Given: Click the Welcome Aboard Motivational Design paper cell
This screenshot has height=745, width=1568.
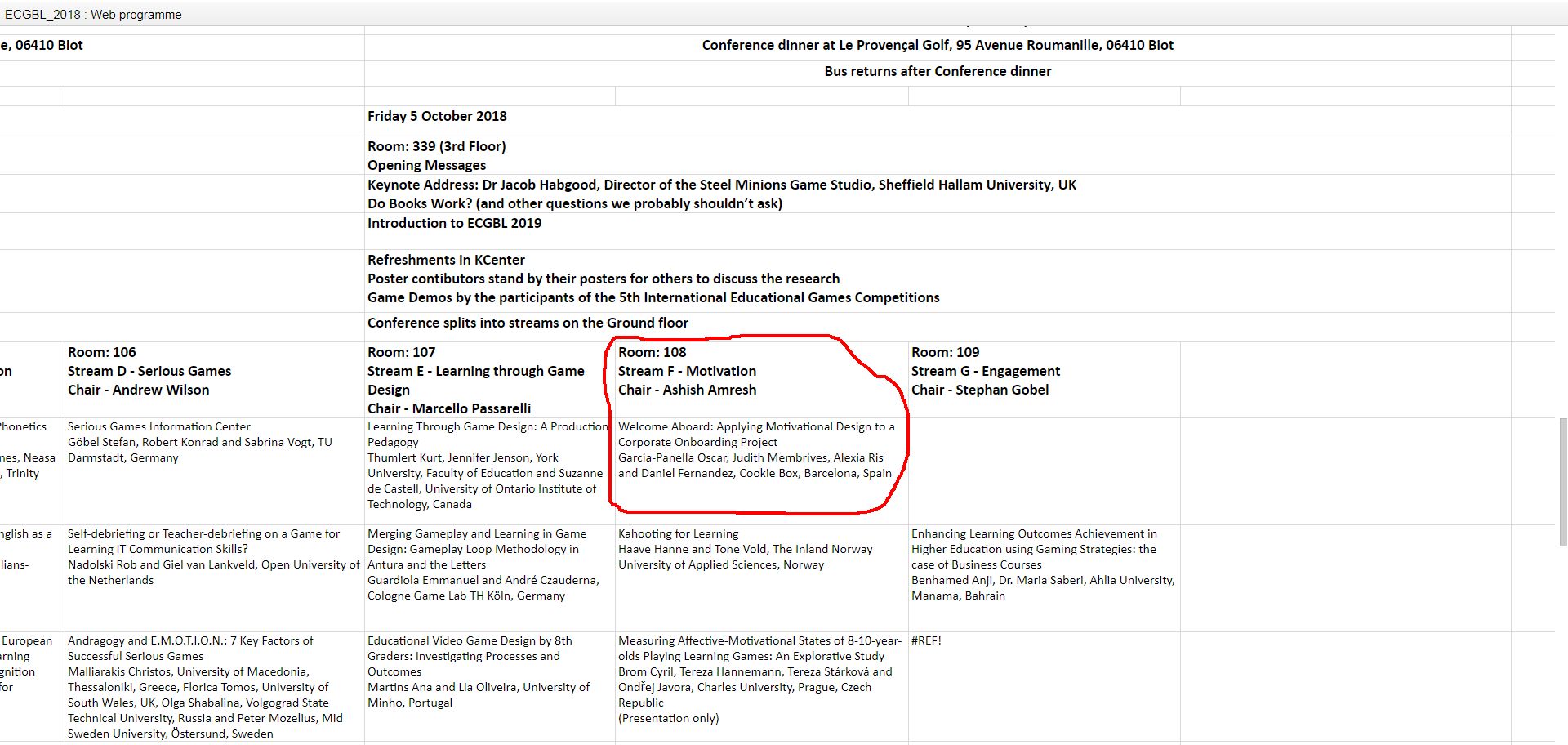Looking at the screenshot, I should click(x=755, y=450).
